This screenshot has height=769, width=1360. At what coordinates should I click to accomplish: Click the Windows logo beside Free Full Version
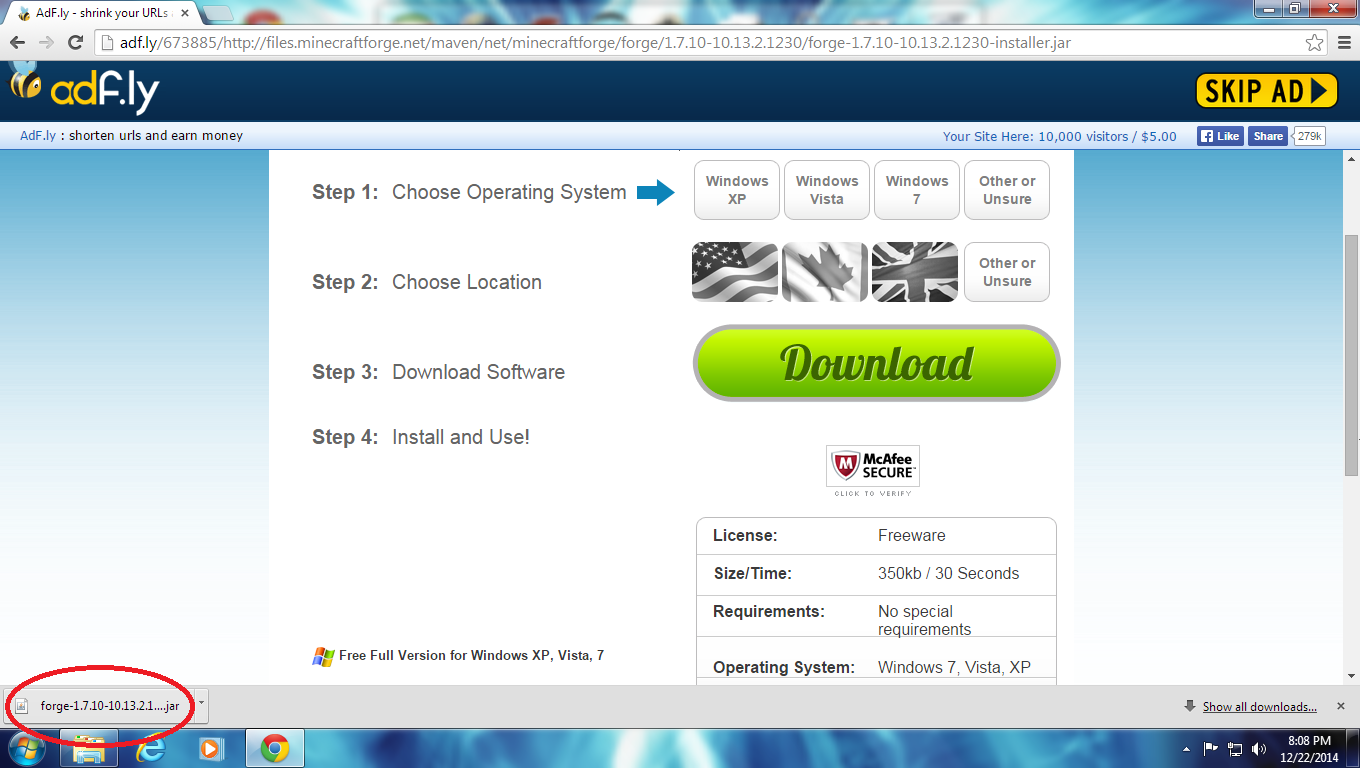pos(323,656)
